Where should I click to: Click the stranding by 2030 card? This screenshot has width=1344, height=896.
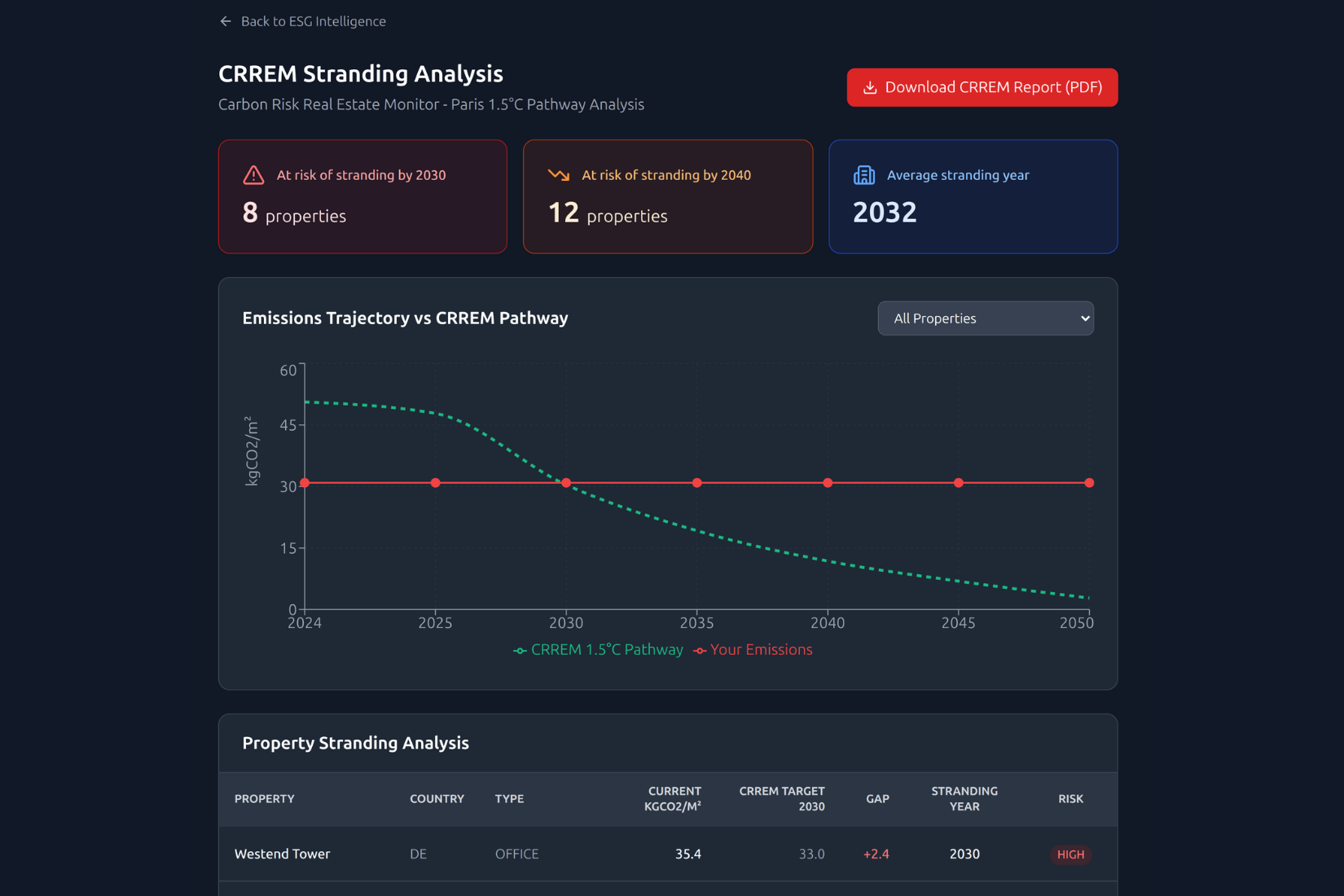tap(362, 196)
